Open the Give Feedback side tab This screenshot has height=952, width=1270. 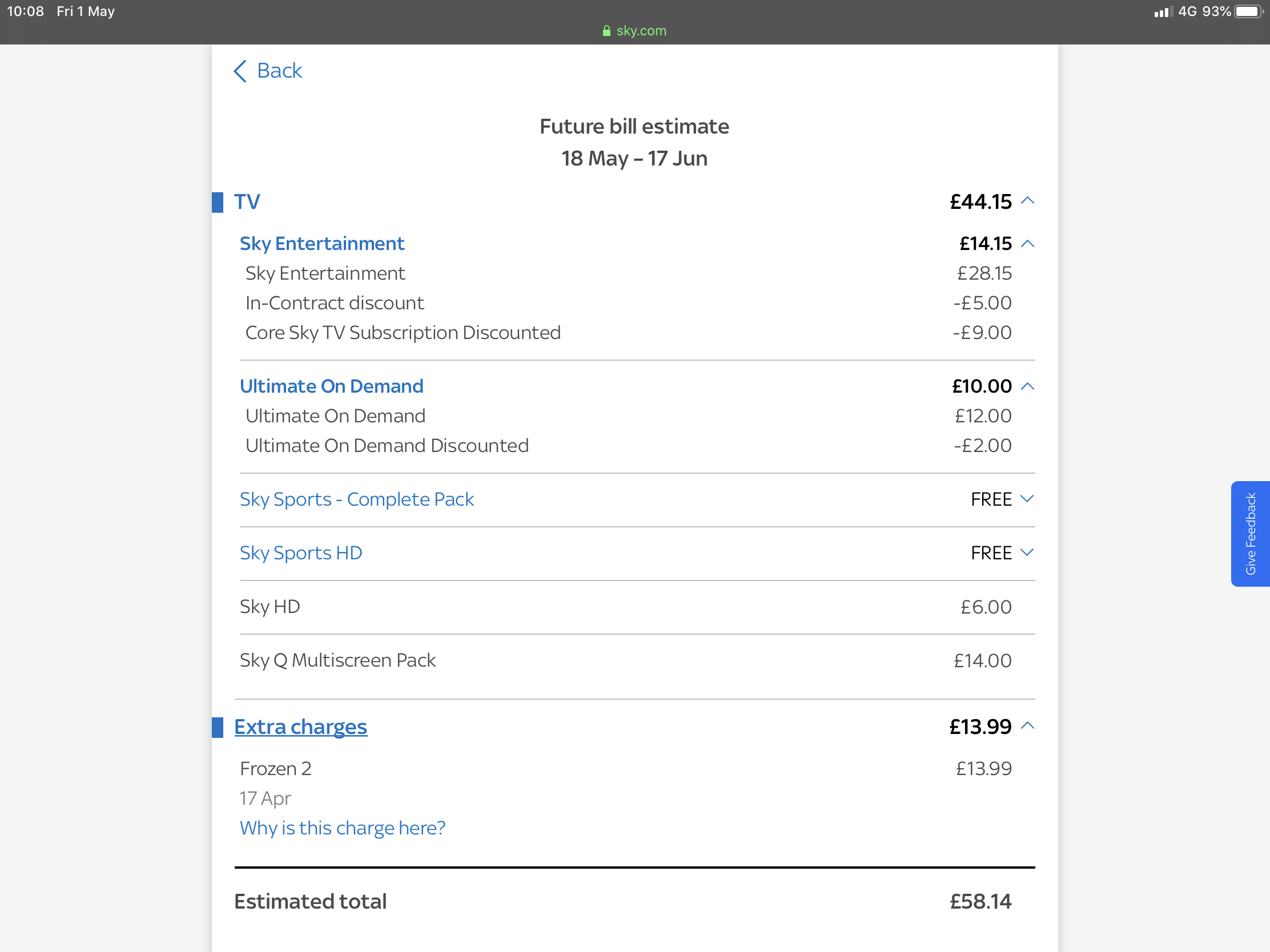pyautogui.click(x=1250, y=534)
